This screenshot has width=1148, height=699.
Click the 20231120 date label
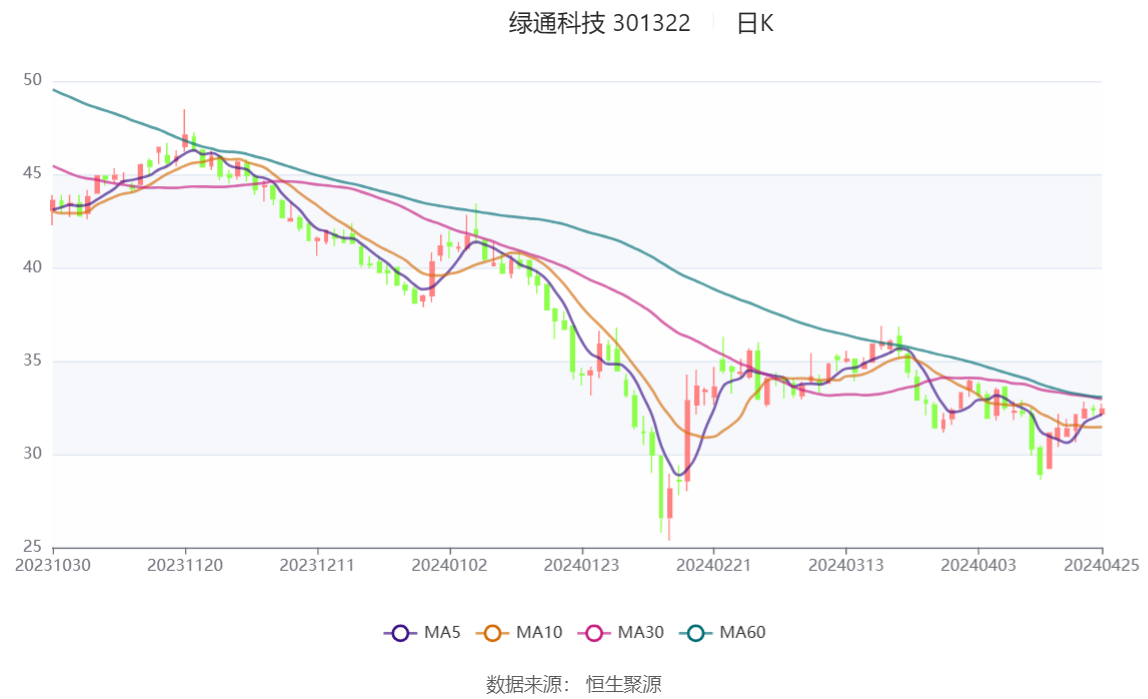pos(185,566)
